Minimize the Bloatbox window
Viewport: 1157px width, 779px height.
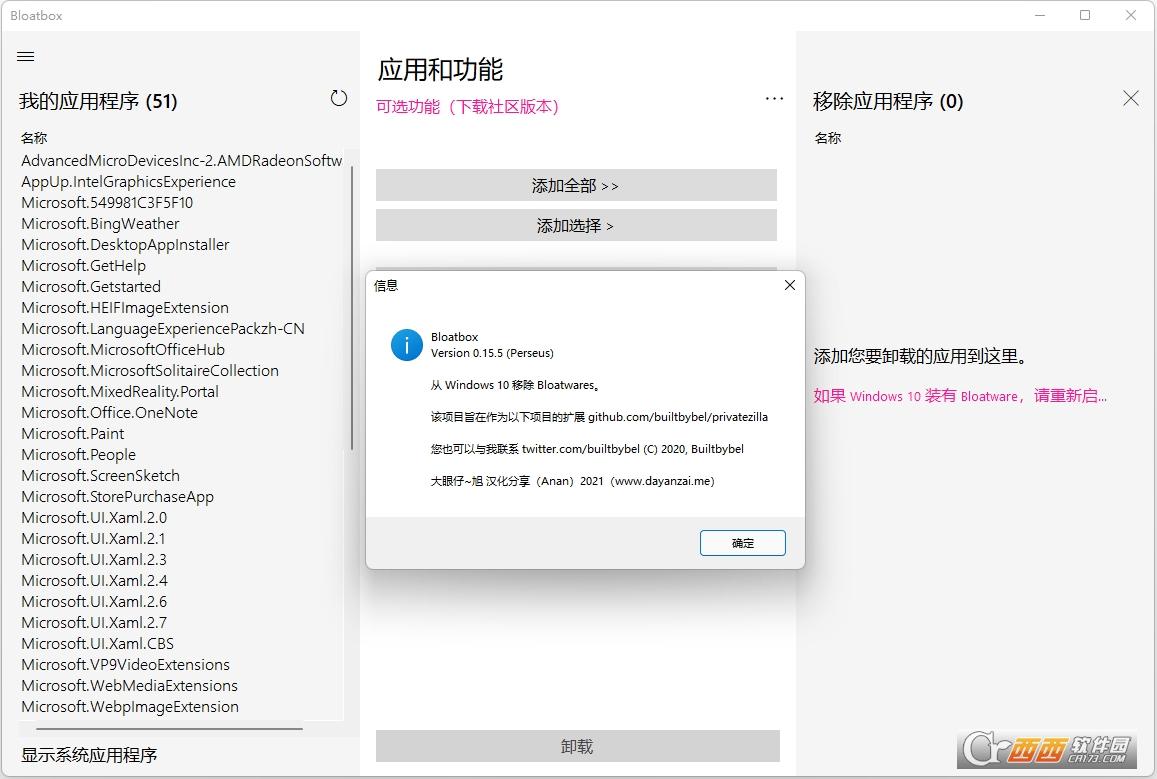pyautogui.click(x=1040, y=15)
